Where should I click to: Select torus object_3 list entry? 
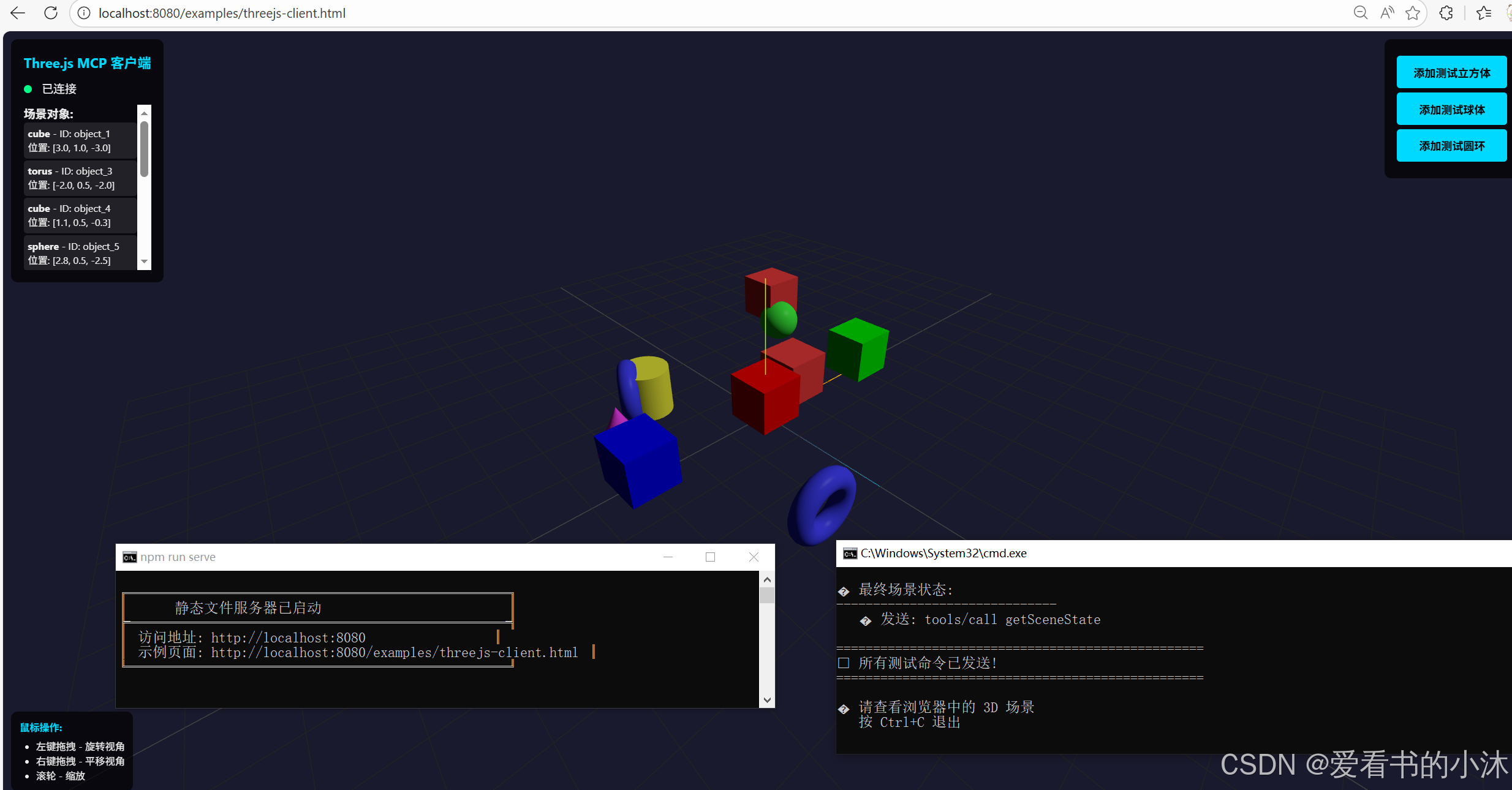80,178
